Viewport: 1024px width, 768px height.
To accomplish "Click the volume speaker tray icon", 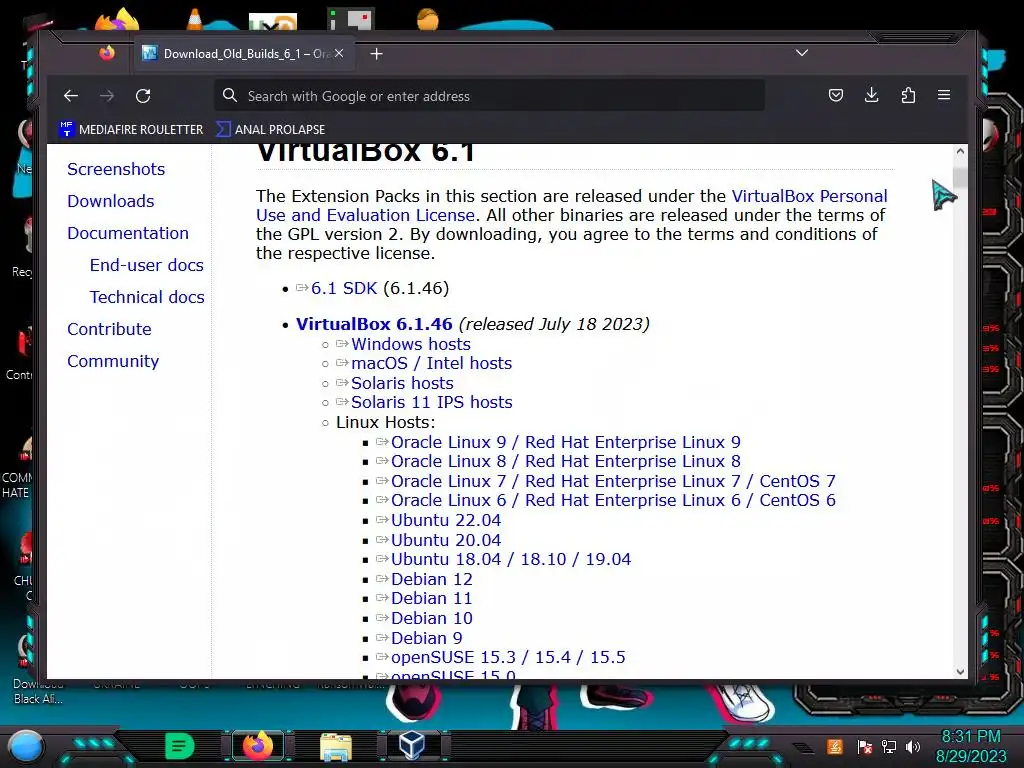I will click(x=913, y=746).
